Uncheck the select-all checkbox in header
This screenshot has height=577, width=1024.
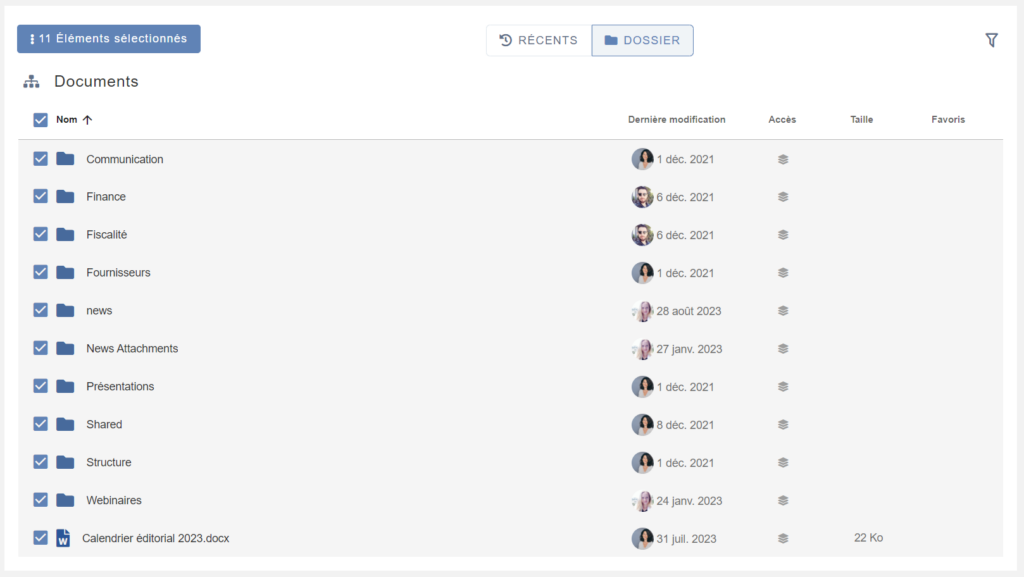pos(41,120)
